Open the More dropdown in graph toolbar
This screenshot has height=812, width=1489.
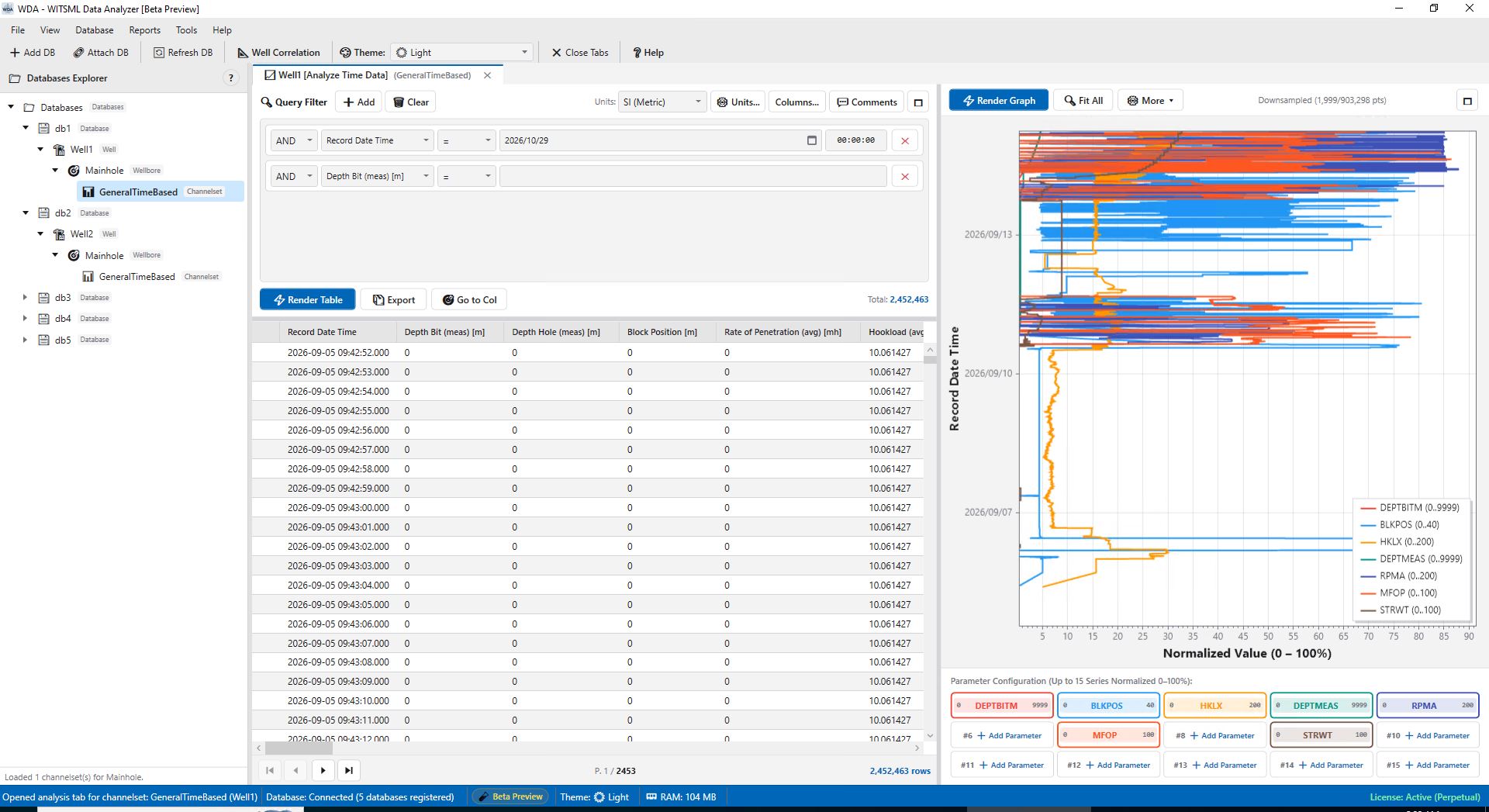pos(1150,101)
